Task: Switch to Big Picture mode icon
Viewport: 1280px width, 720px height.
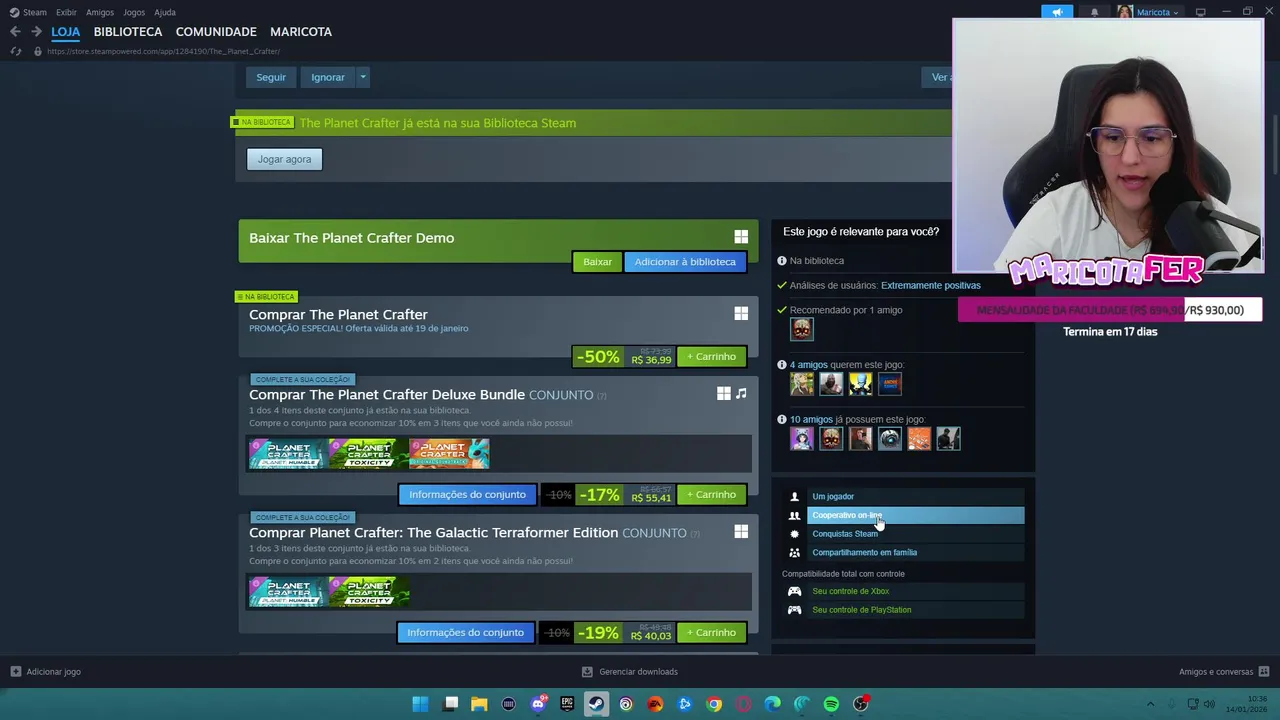Action: (x=1201, y=12)
